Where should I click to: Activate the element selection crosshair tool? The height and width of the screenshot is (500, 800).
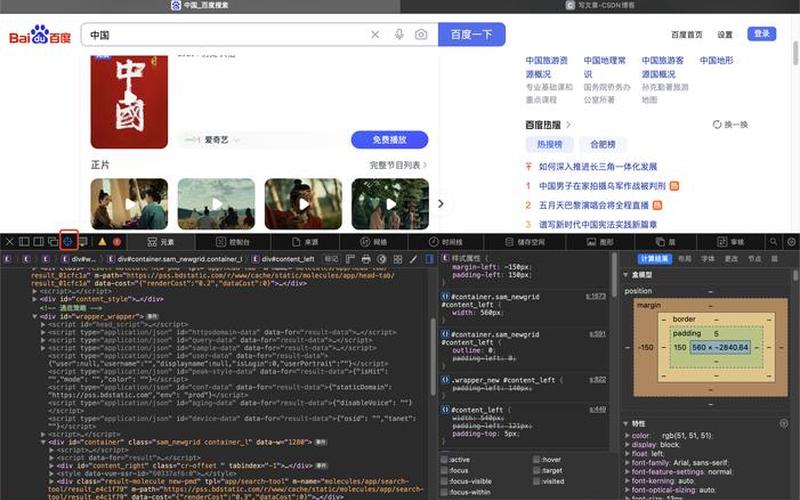(68, 241)
